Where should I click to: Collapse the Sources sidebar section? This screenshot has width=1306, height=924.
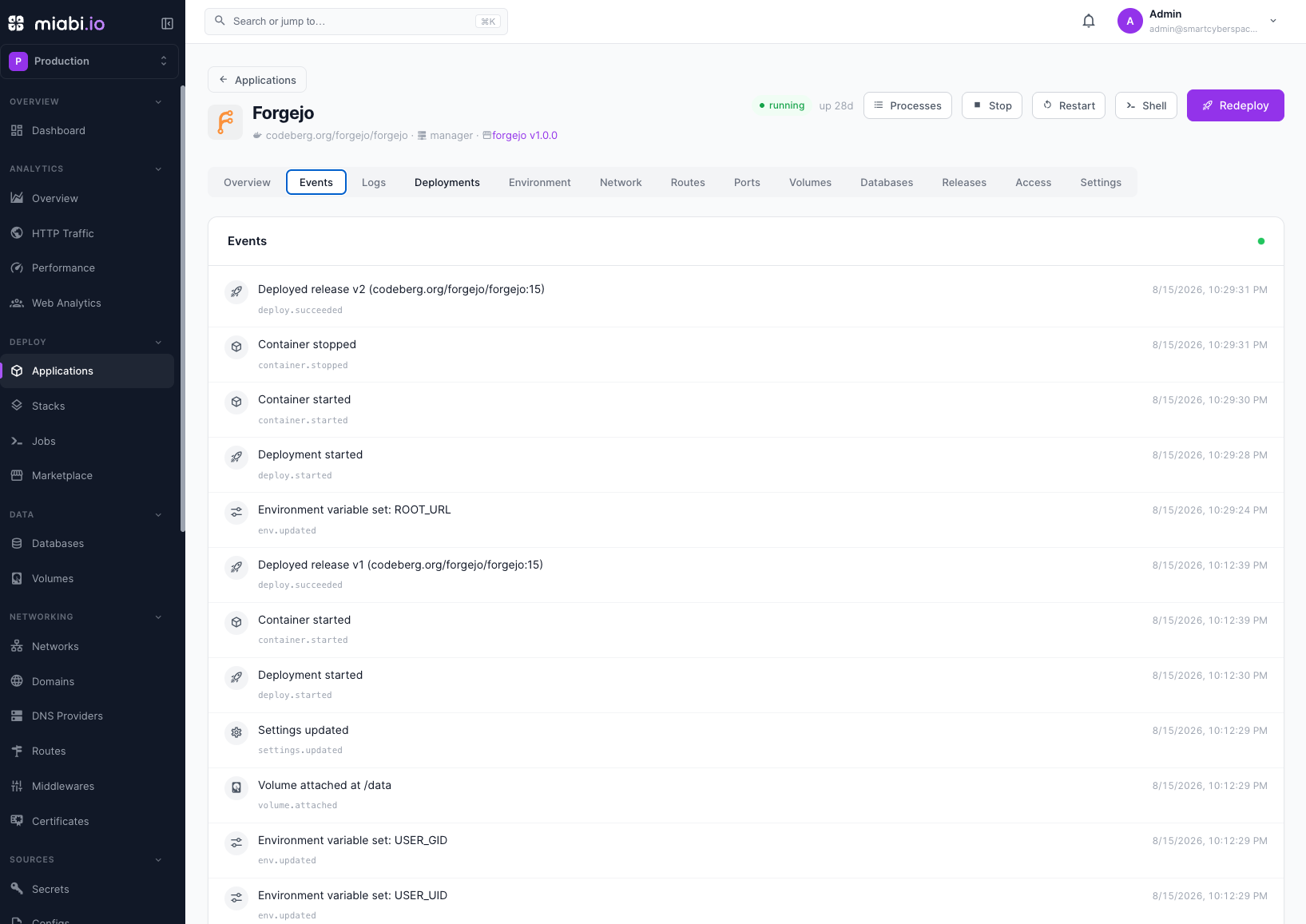point(158,860)
